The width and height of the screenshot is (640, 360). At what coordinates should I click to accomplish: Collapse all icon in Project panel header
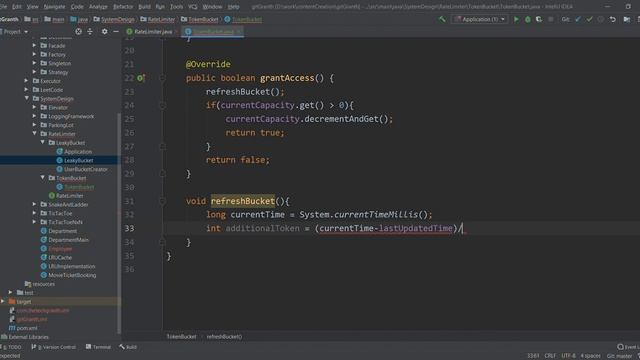[90, 31]
